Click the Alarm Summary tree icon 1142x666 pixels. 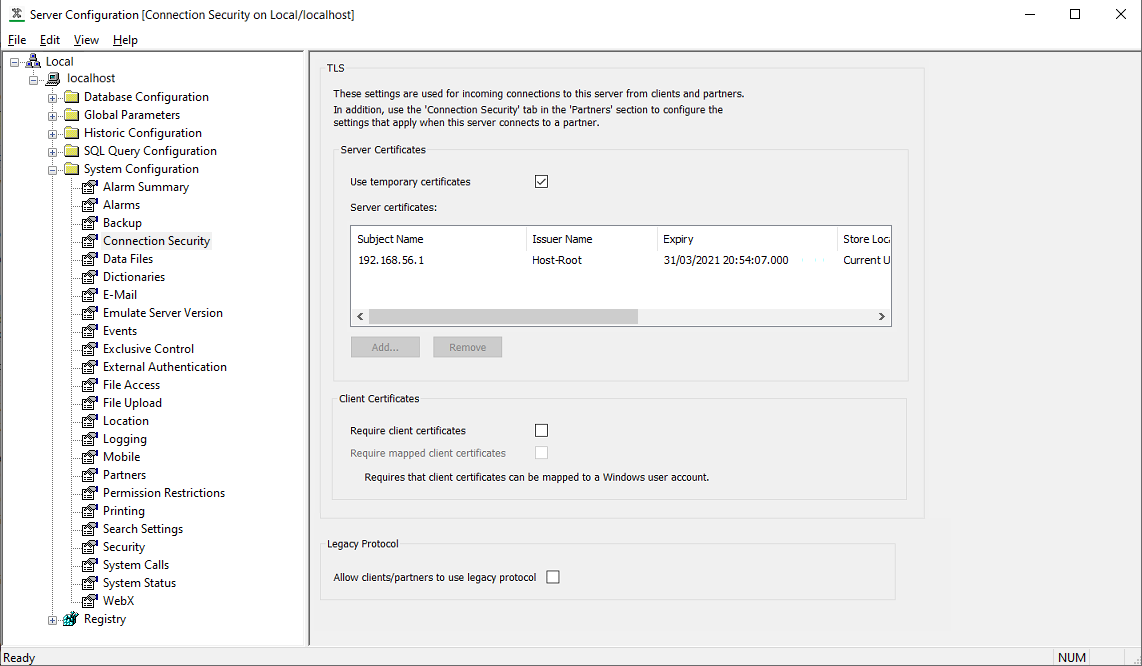point(89,187)
